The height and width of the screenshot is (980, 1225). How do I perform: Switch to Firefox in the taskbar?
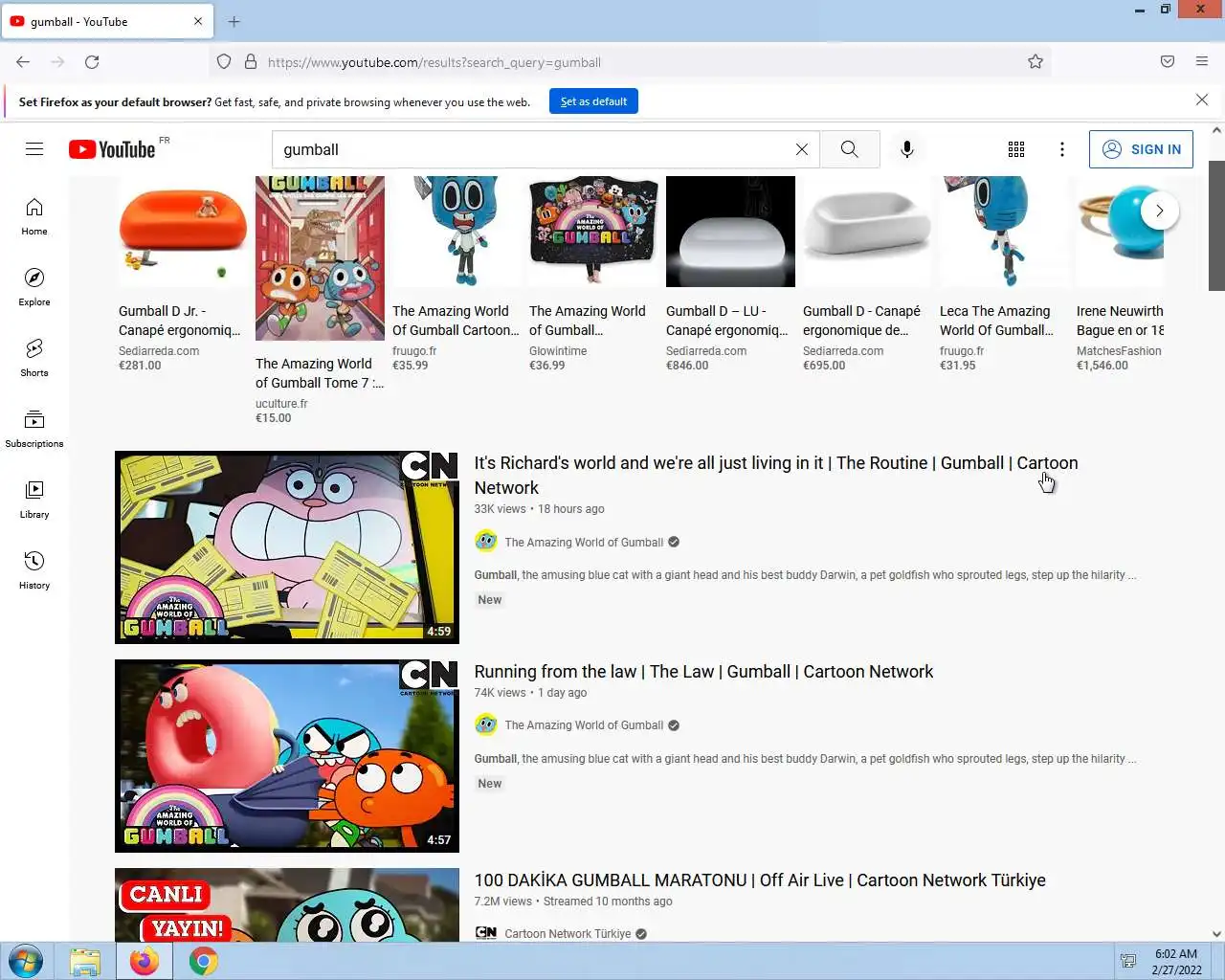tap(145, 961)
